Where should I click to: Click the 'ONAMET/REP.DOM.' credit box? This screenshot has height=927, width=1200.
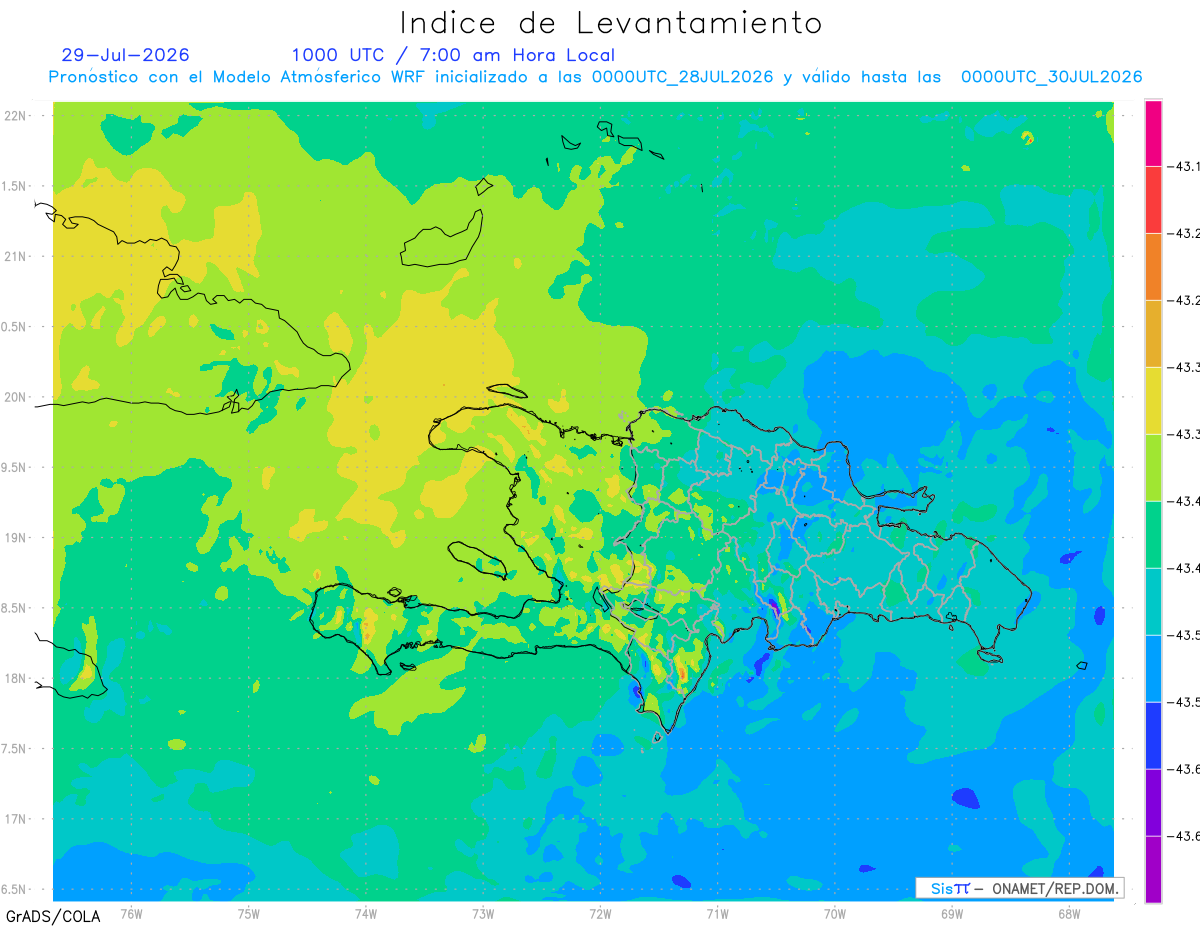(x=1019, y=888)
